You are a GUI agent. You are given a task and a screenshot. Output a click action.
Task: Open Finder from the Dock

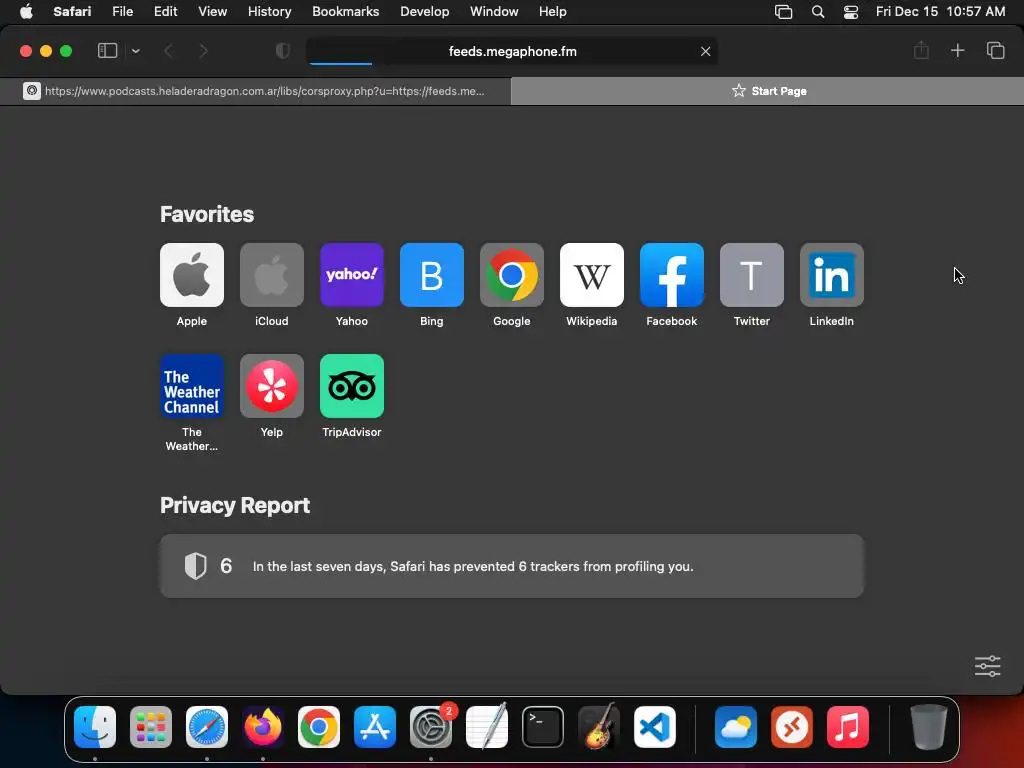point(95,727)
